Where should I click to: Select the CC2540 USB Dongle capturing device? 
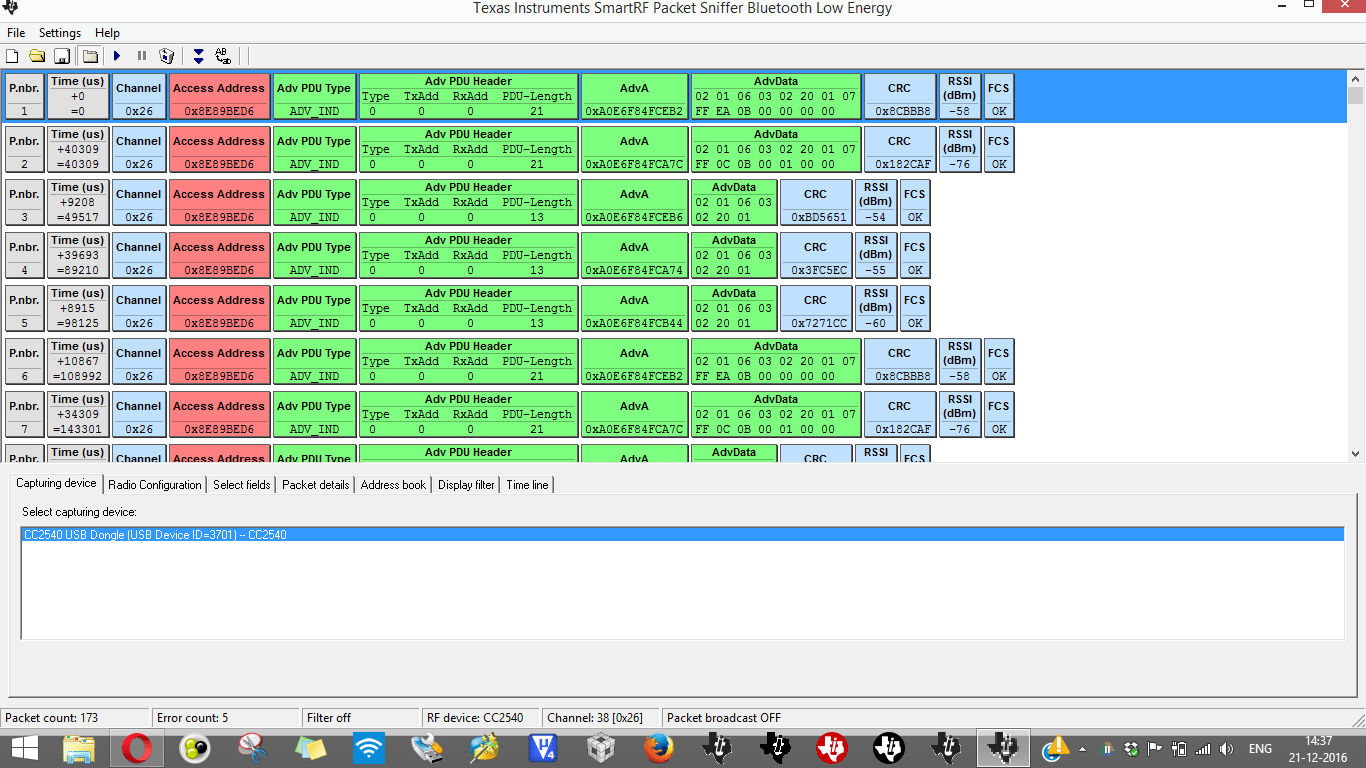pyautogui.click(x=683, y=535)
